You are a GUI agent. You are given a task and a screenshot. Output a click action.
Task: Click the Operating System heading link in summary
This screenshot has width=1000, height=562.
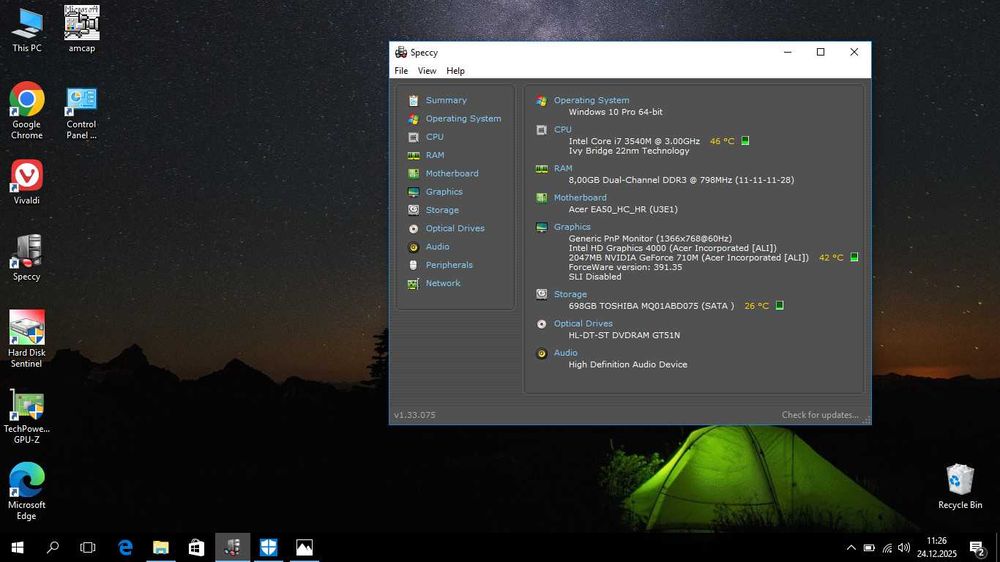point(591,100)
